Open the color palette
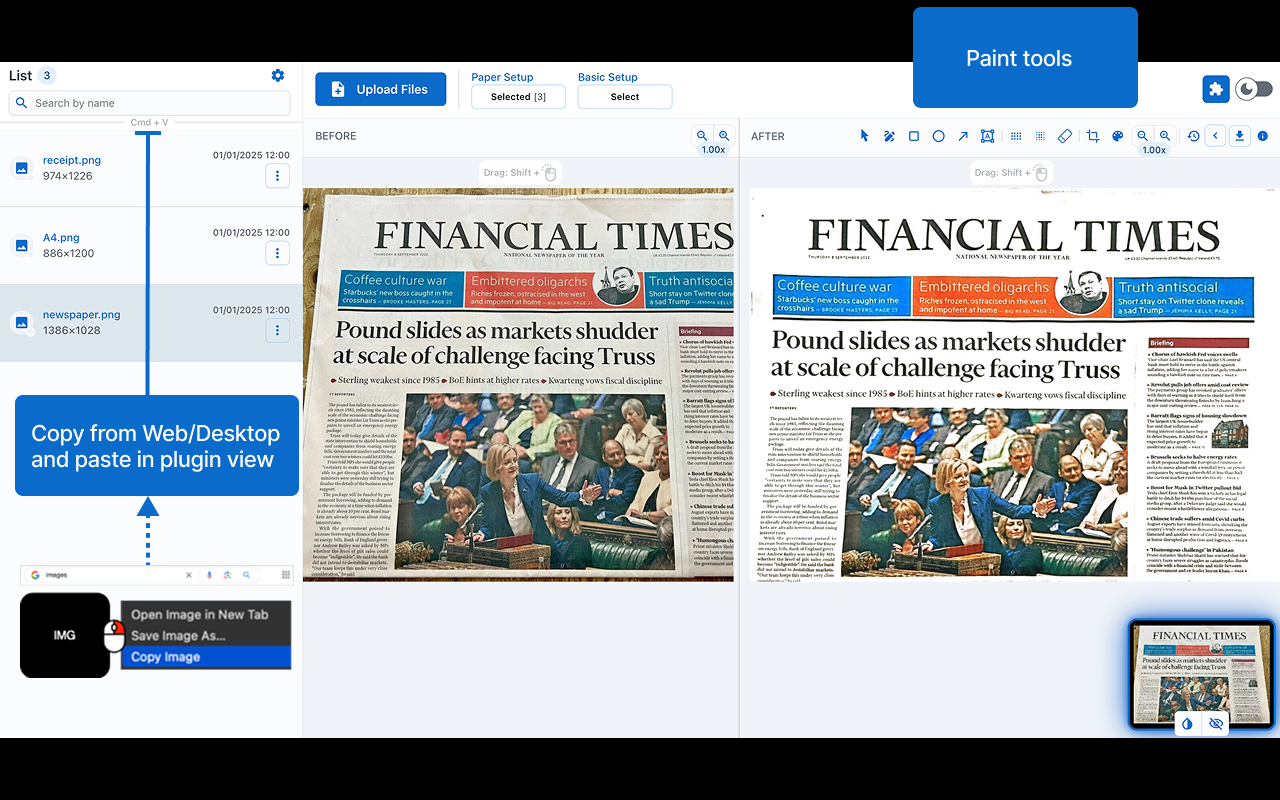1280x800 pixels. pyautogui.click(x=1118, y=136)
